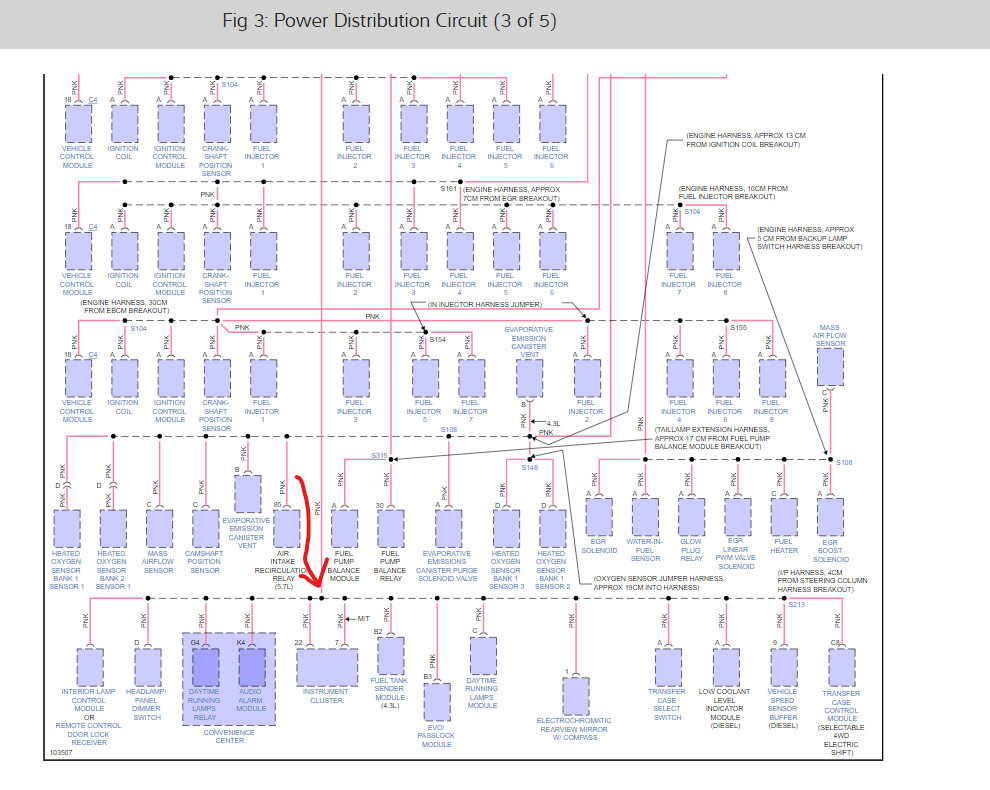
Task: Select the M/T annotation near instrument cluster
Action: [364, 619]
